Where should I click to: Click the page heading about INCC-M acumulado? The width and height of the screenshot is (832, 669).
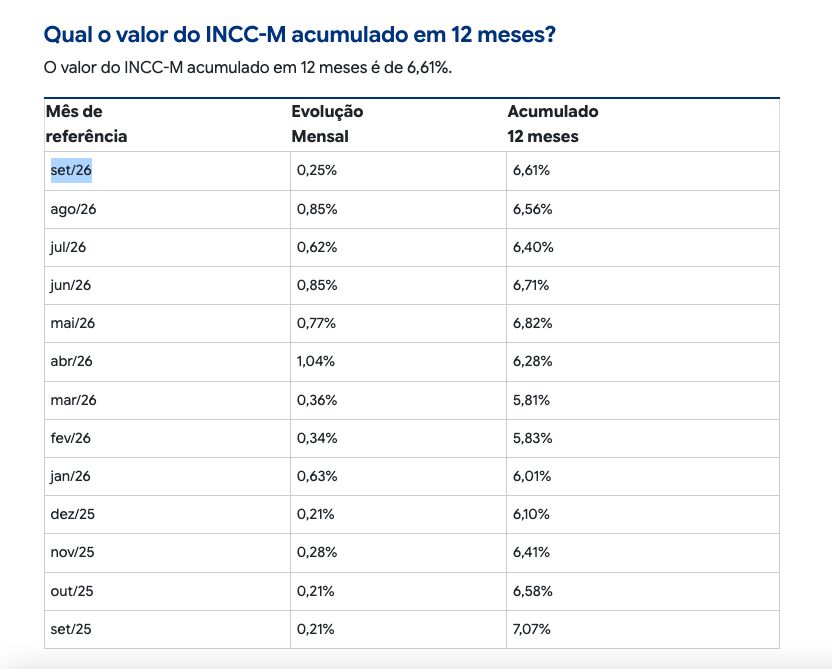tap(300, 34)
